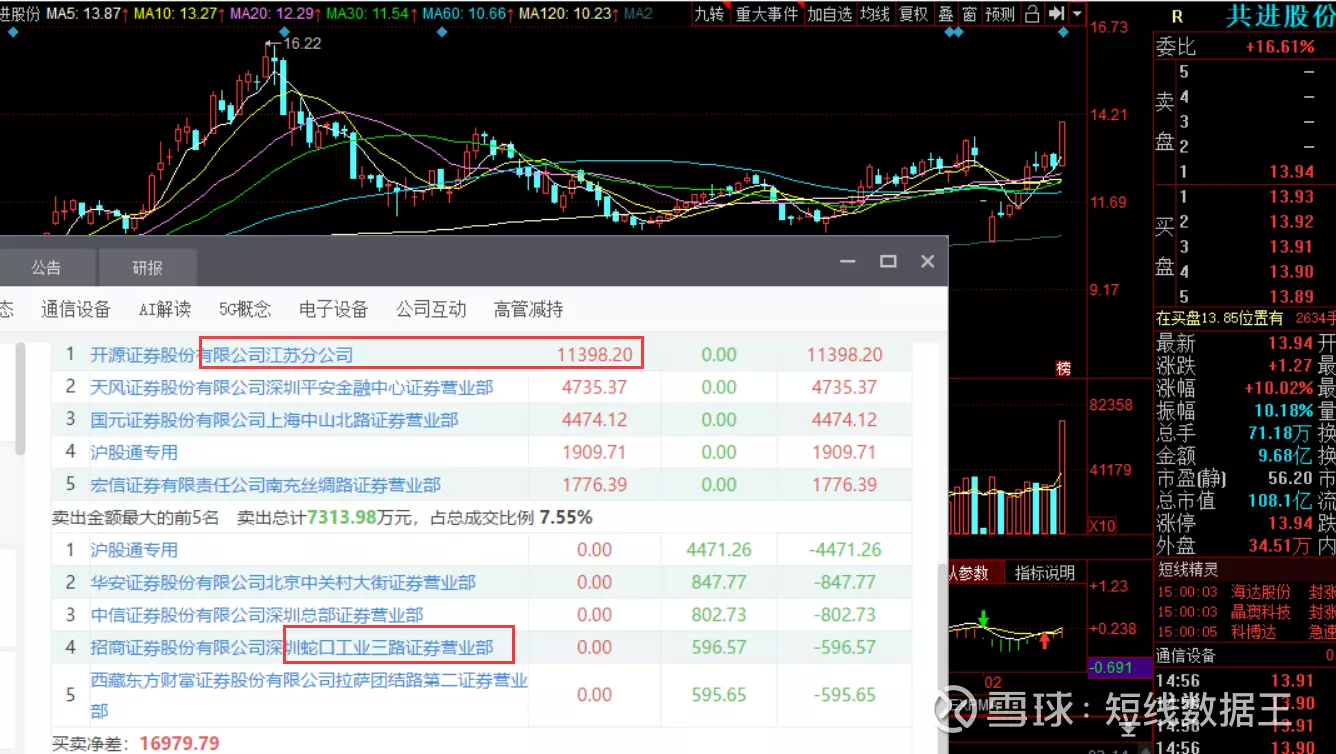The width and height of the screenshot is (1336, 754).
Task: Open sell-side 沪股通专用 link
Action: tap(134, 550)
